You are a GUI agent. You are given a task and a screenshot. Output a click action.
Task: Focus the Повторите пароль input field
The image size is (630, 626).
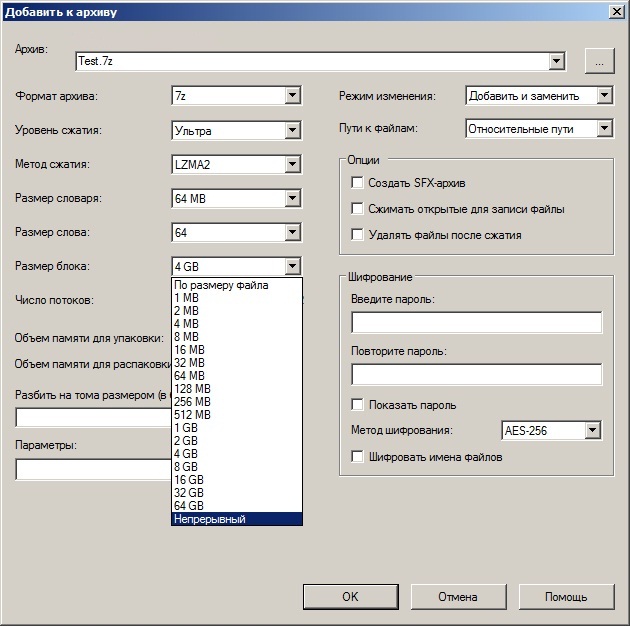pyautogui.click(x=477, y=374)
